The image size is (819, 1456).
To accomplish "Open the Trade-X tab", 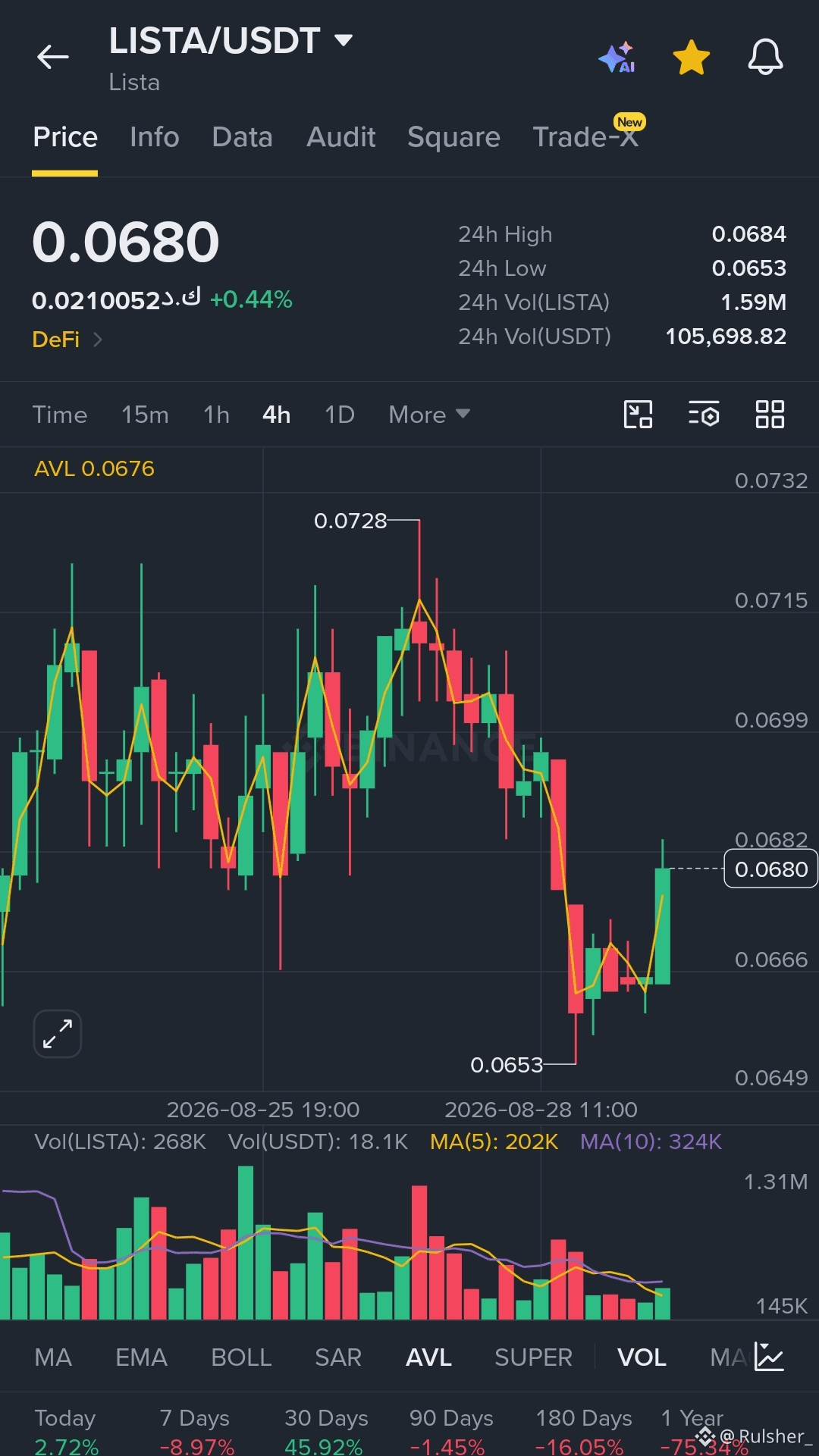I will [585, 137].
